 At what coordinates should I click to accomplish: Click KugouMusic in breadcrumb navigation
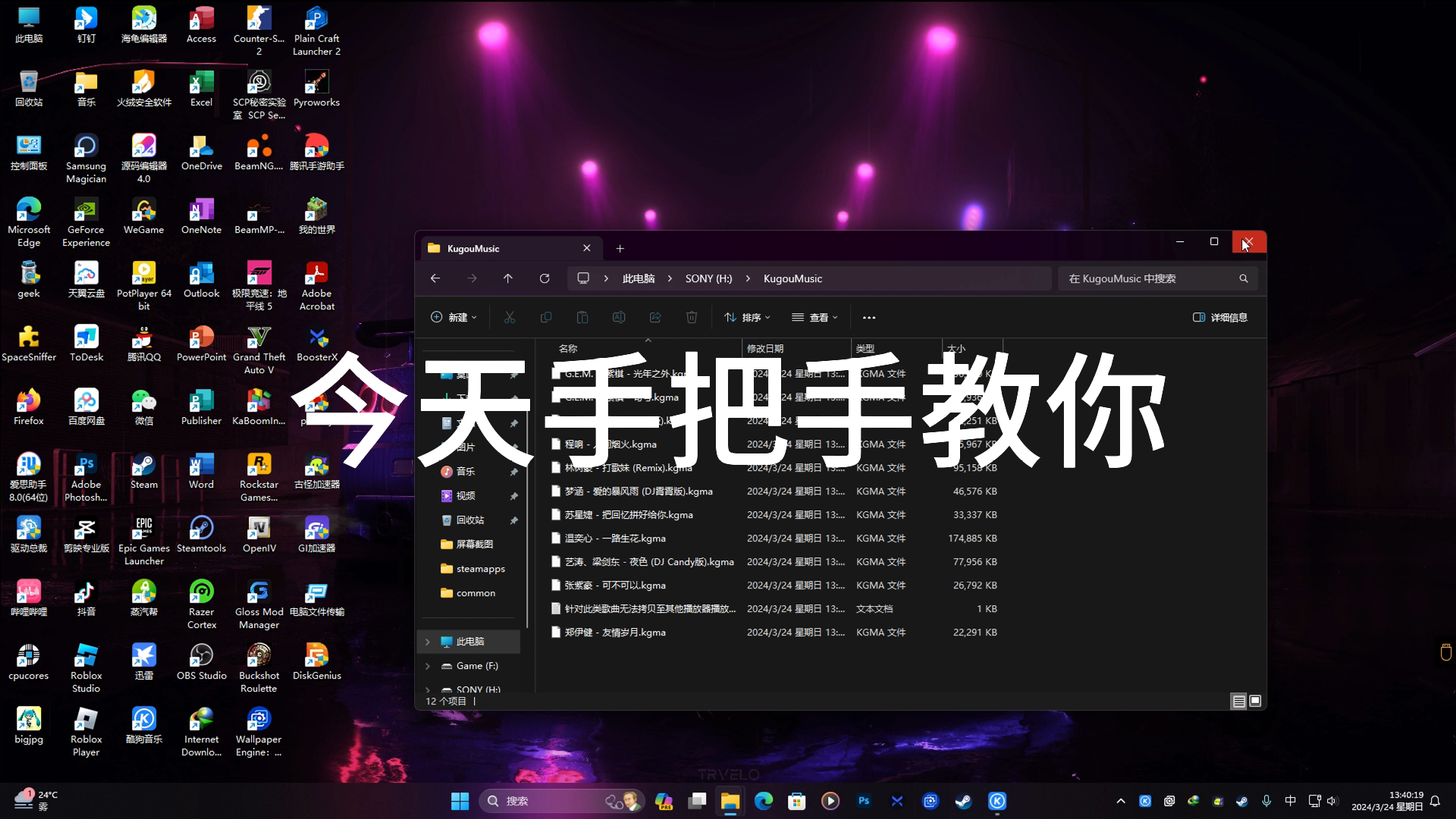pyautogui.click(x=793, y=278)
